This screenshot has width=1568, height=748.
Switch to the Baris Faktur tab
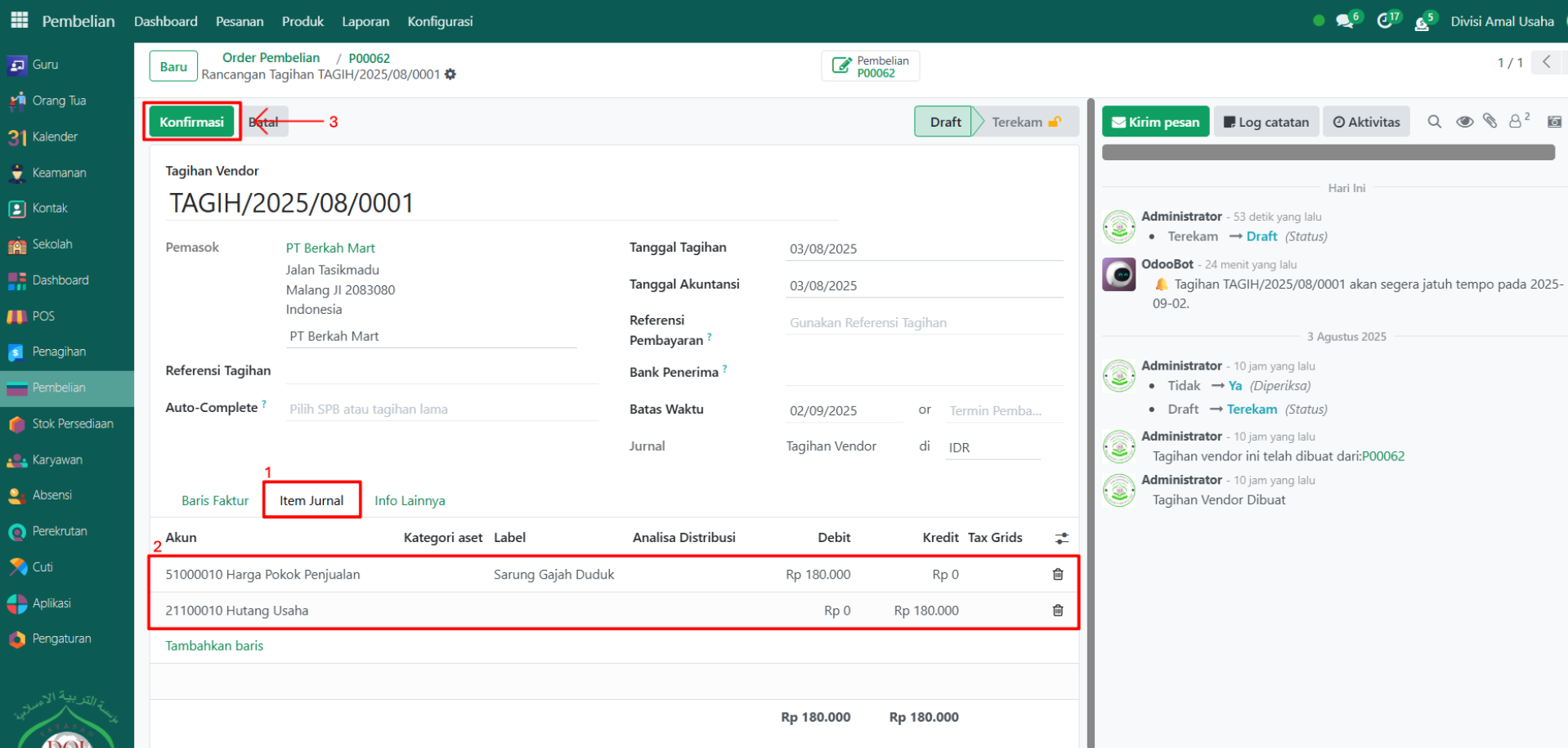click(215, 500)
